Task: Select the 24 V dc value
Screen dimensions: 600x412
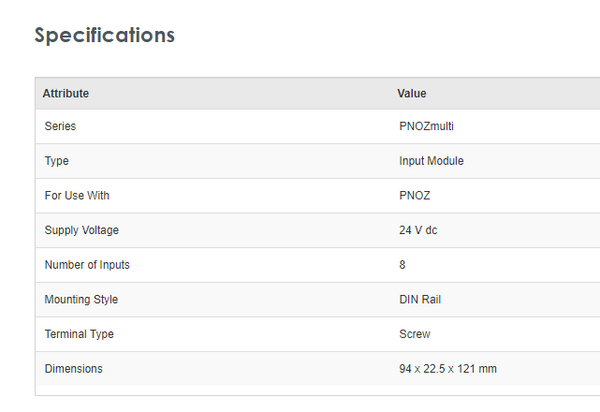Action: click(x=418, y=230)
